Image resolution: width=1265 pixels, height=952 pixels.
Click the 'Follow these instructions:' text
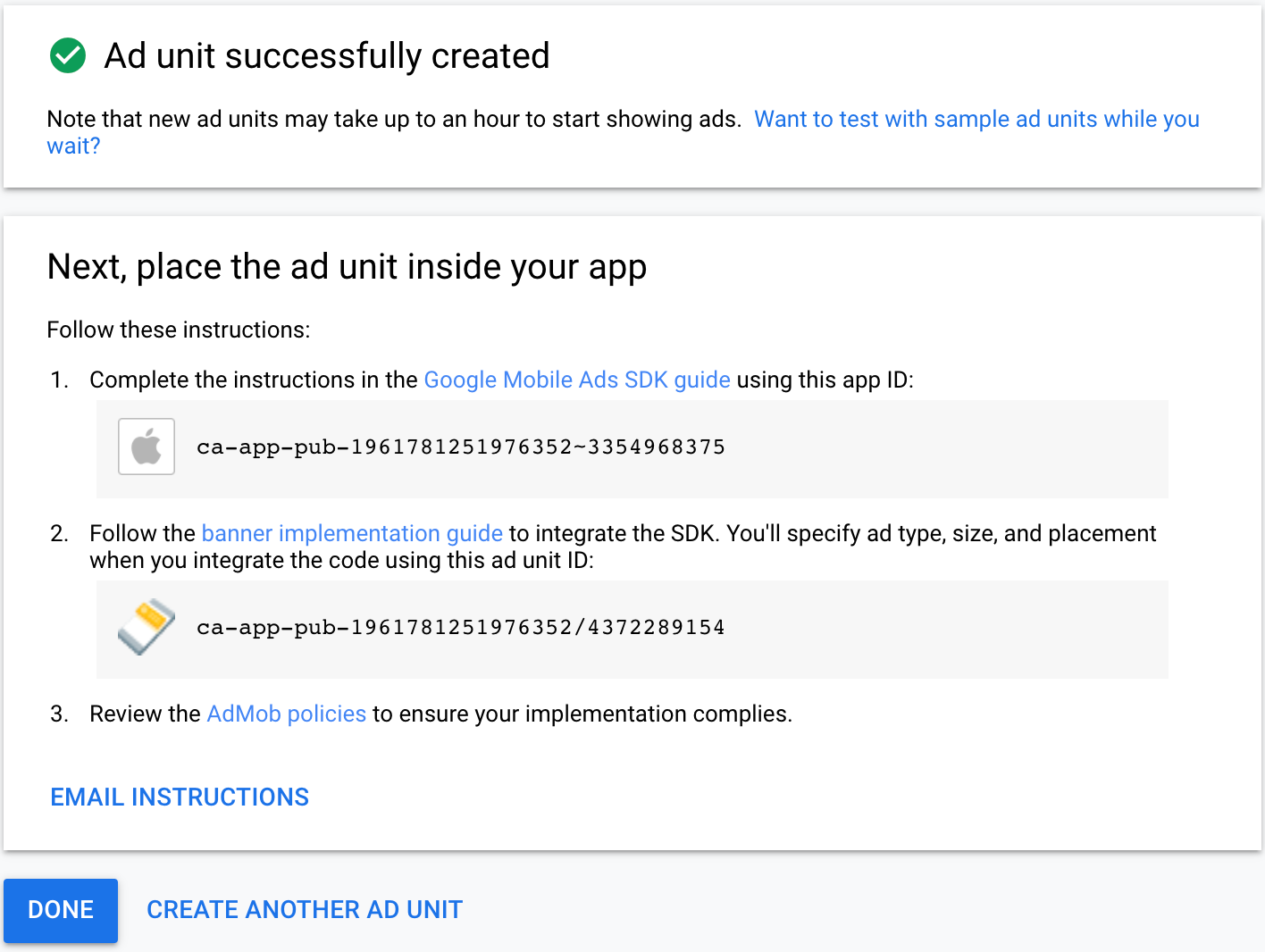179,330
